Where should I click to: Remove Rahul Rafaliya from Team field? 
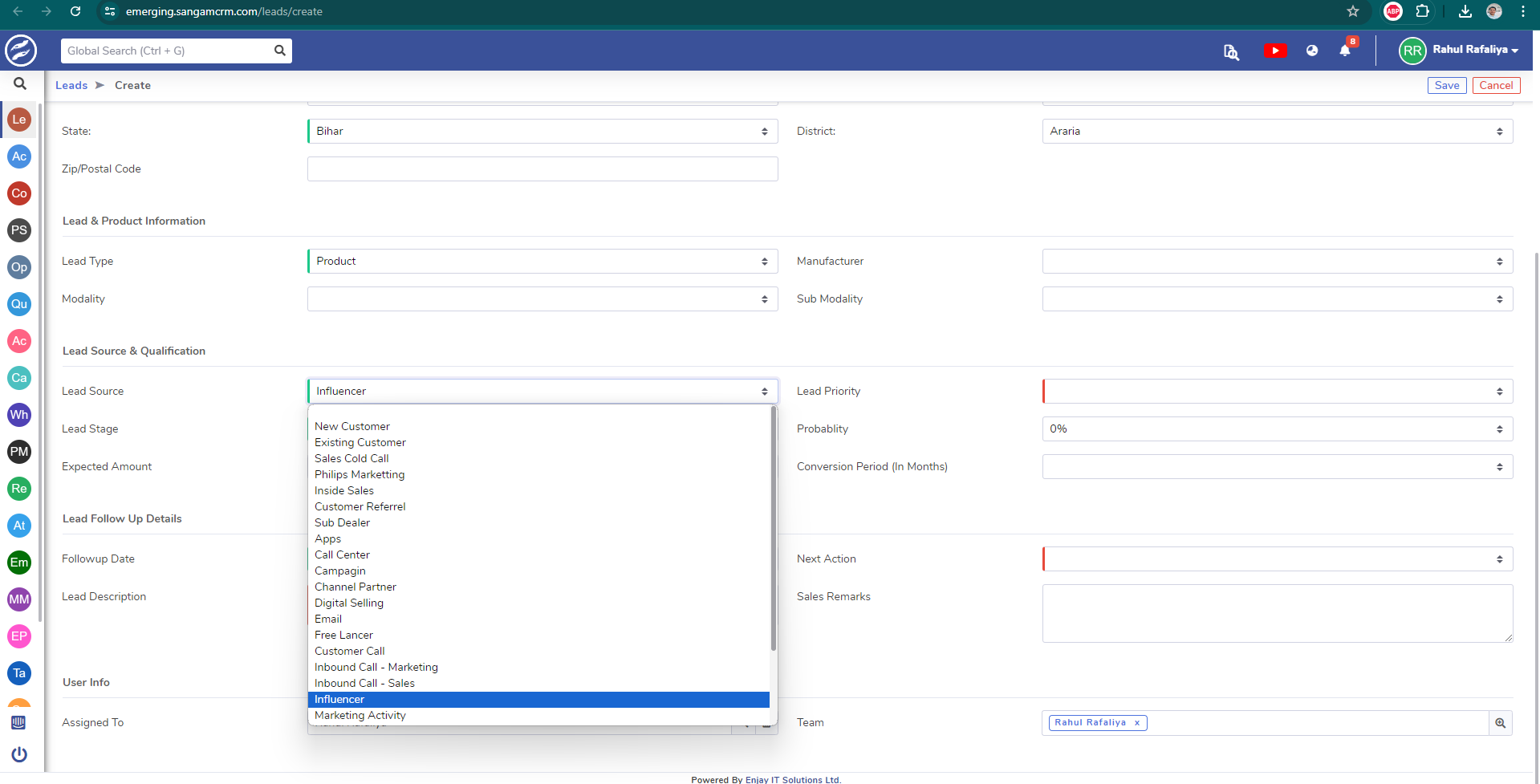[1136, 723]
